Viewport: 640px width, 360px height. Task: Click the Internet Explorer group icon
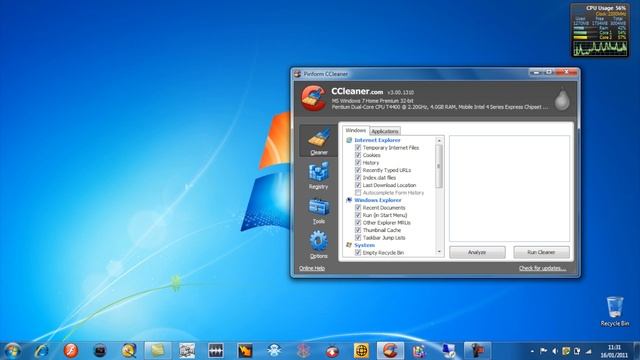[x=349, y=140]
